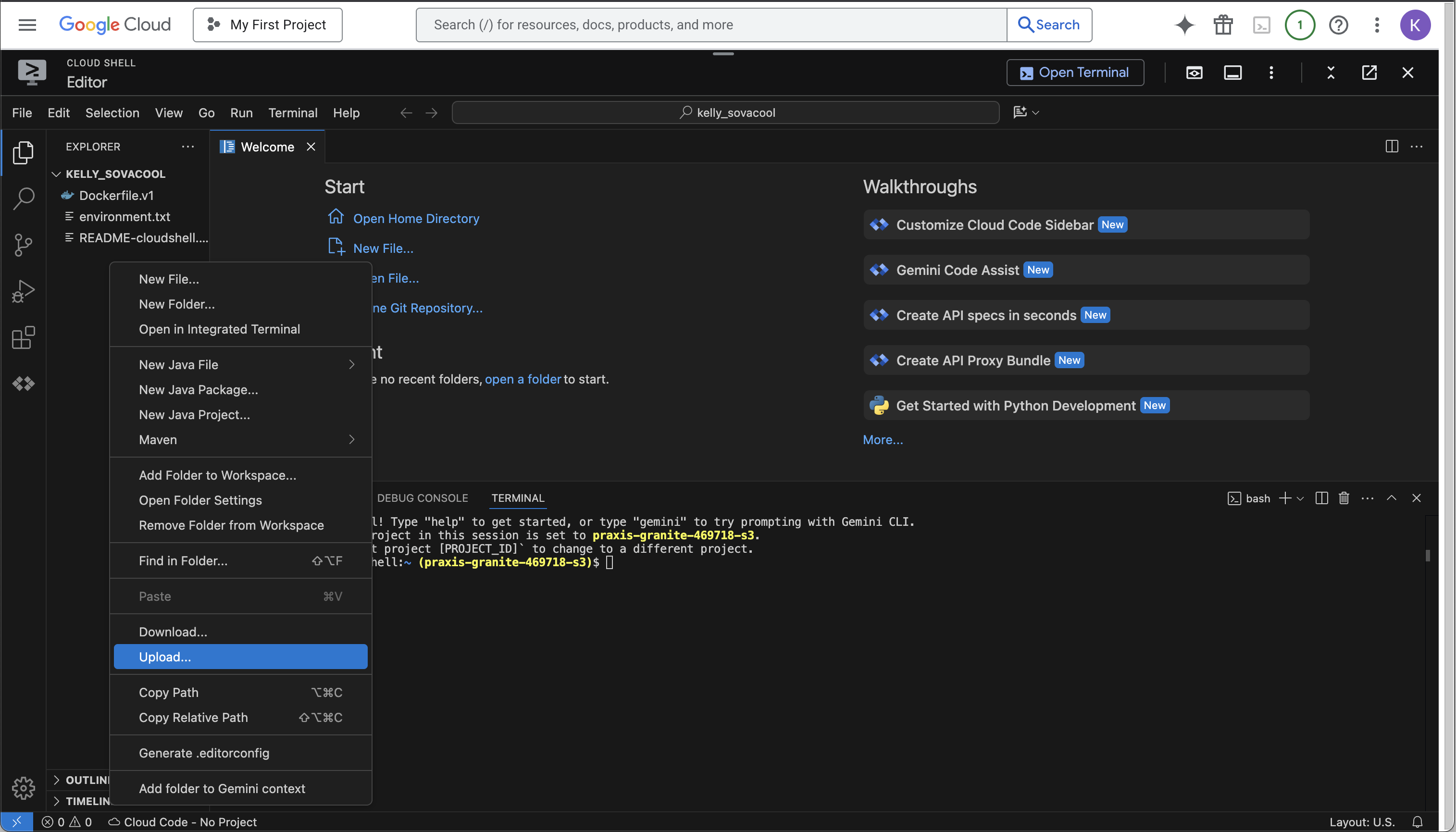The height and width of the screenshot is (832, 1456).
Task: Open the Run and Debug view
Action: pyautogui.click(x=23, y=291)
